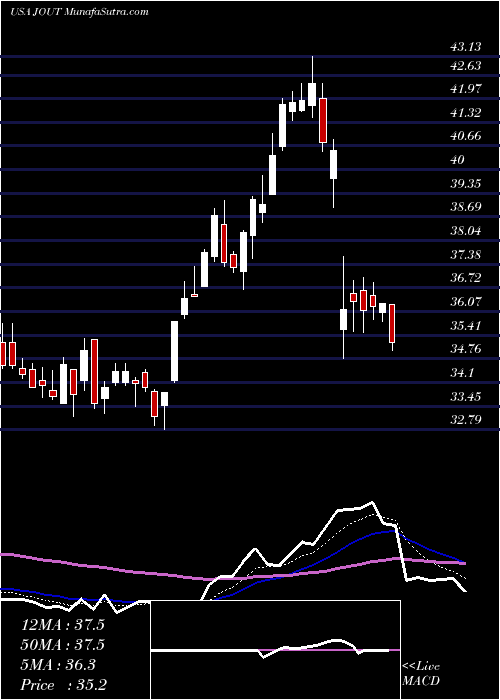Viewport: 500px width, 700px height.
Task: Click the 42.63 price level label
Action: pyautogui.click(x=465, y=66)
